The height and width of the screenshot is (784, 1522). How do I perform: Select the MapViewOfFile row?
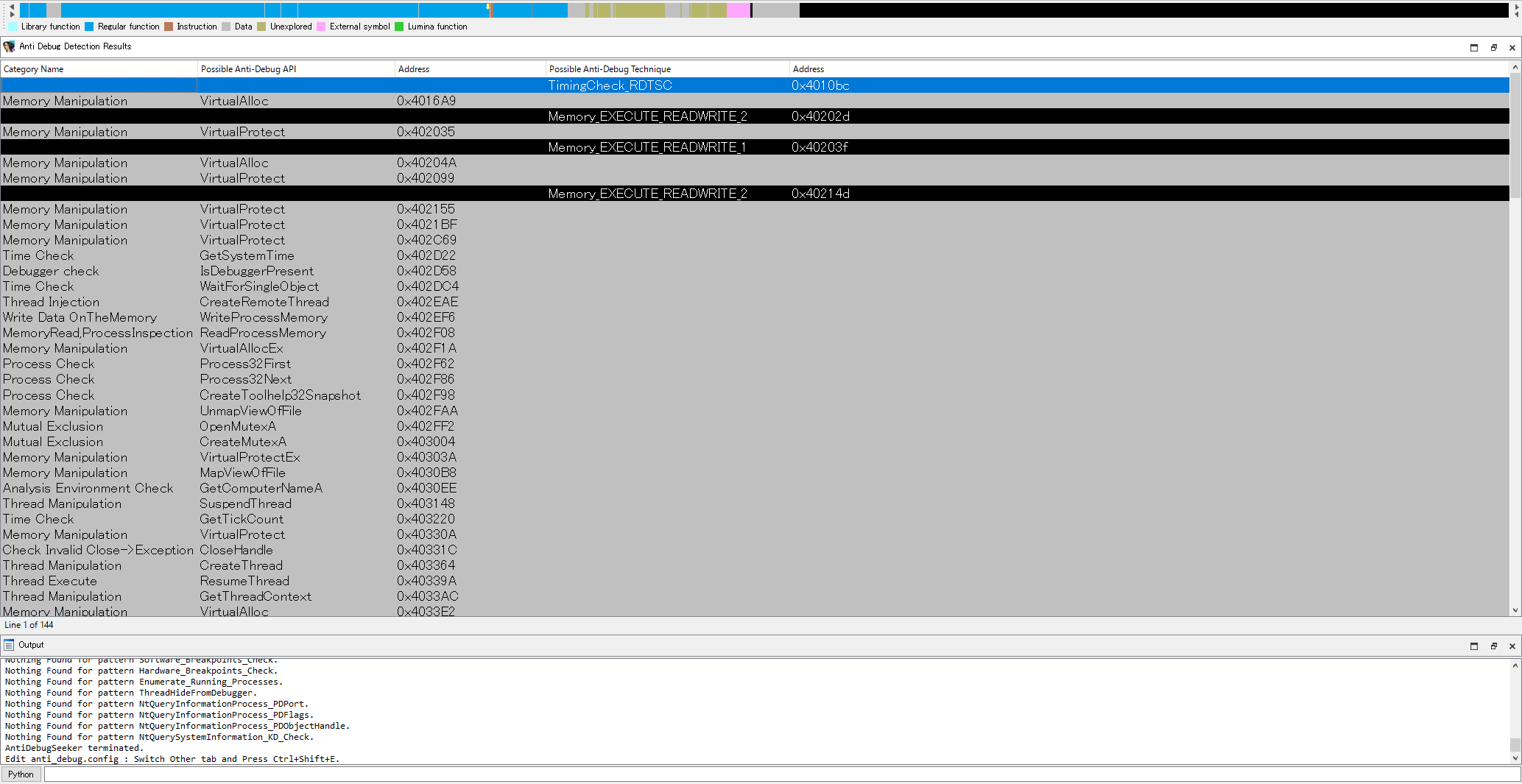[755, 473]
